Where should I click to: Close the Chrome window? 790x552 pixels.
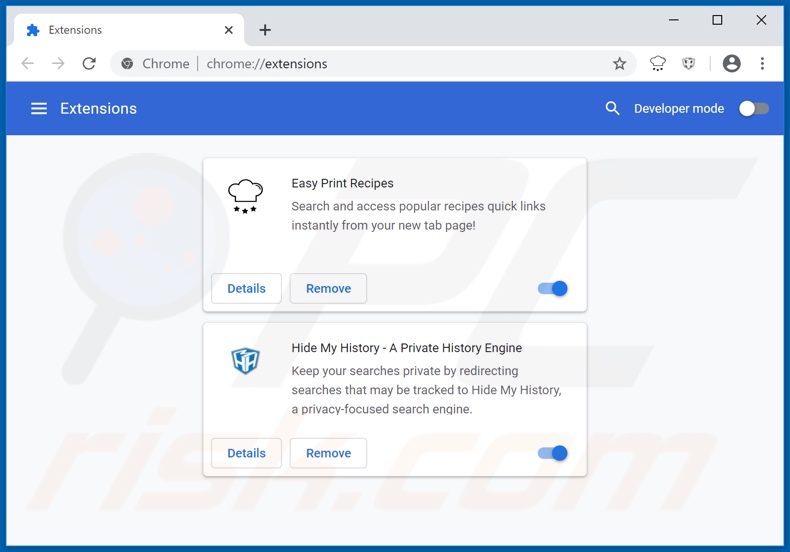click(761, 20)
